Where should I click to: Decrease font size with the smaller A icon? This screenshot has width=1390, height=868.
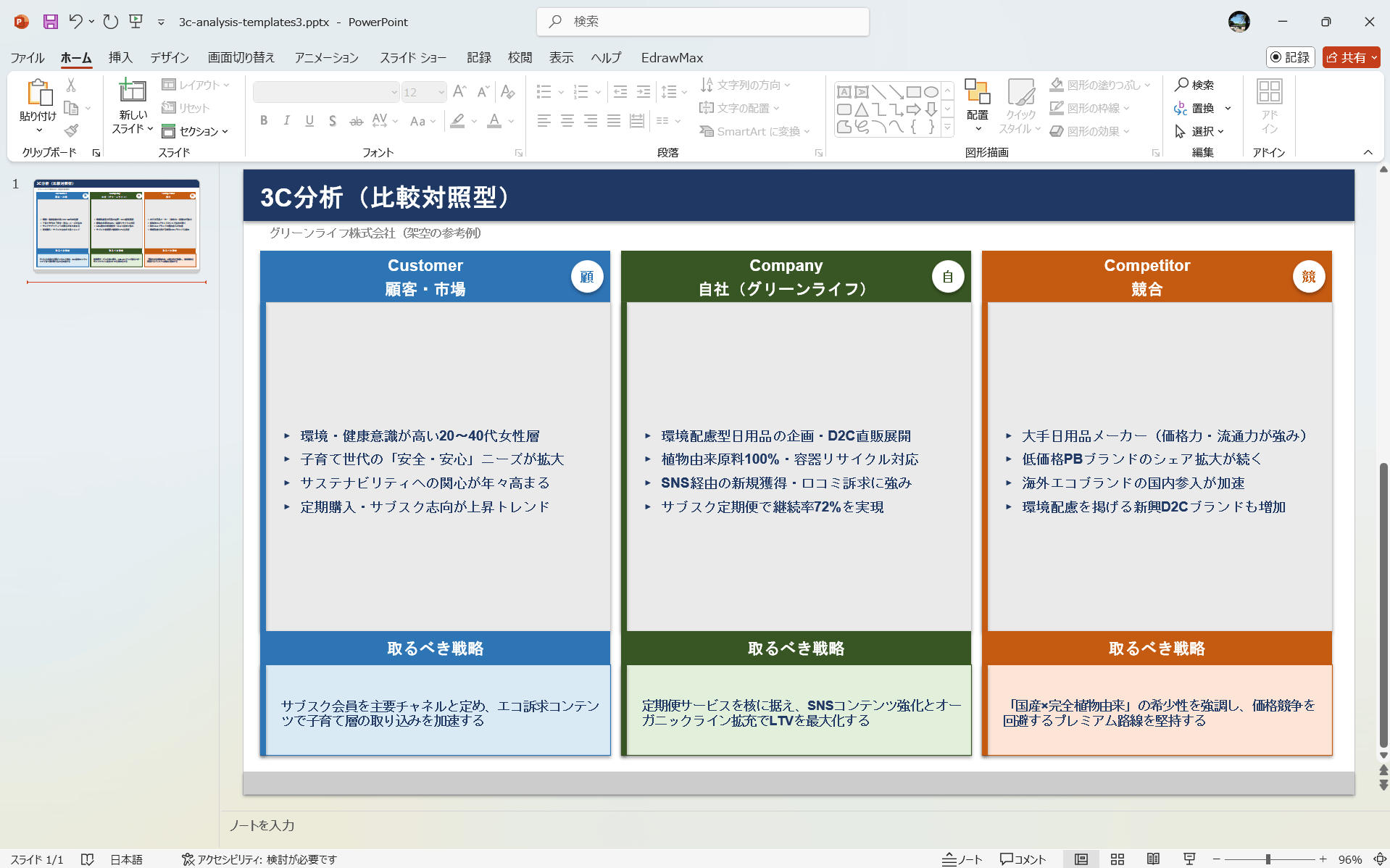483,91
